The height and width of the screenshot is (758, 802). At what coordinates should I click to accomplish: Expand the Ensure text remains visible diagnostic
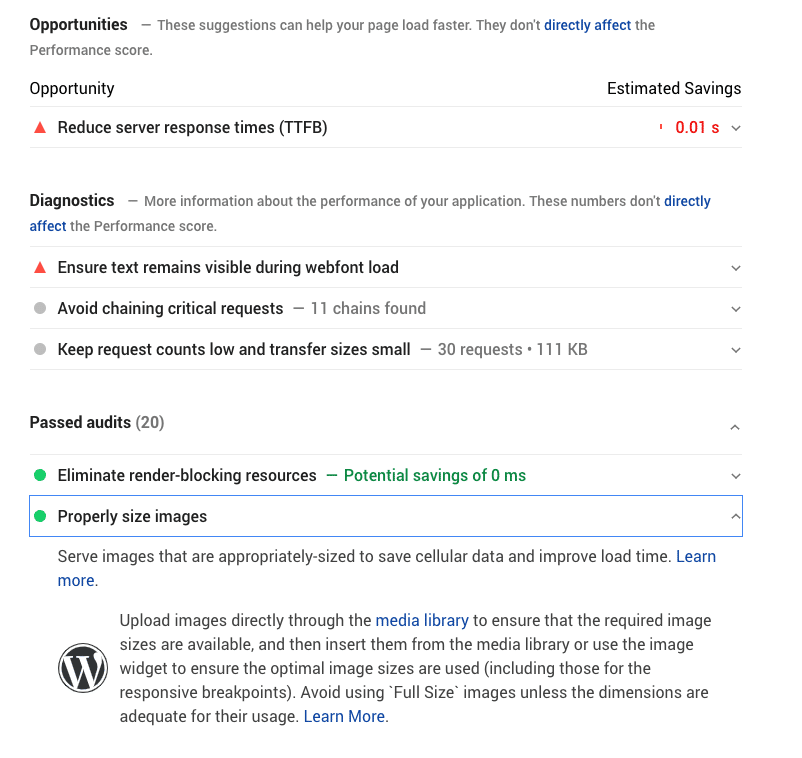(x=736, y=268)
